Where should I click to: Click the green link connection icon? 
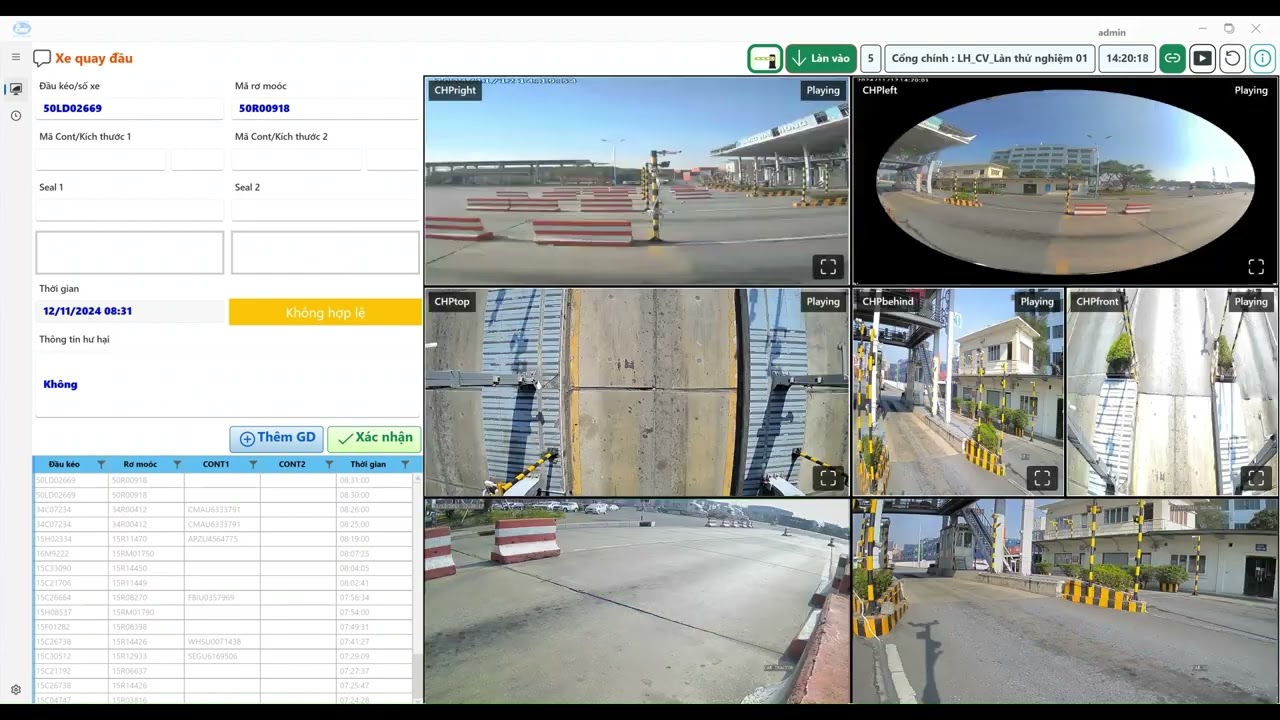(x=1173, y=59)
